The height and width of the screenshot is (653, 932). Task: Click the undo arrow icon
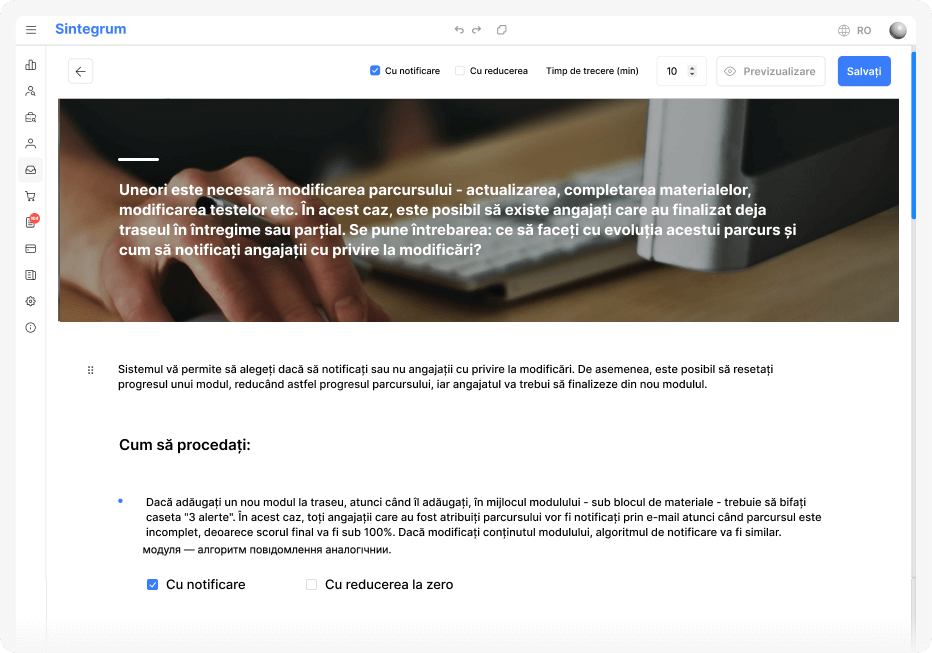pos(459,30)
